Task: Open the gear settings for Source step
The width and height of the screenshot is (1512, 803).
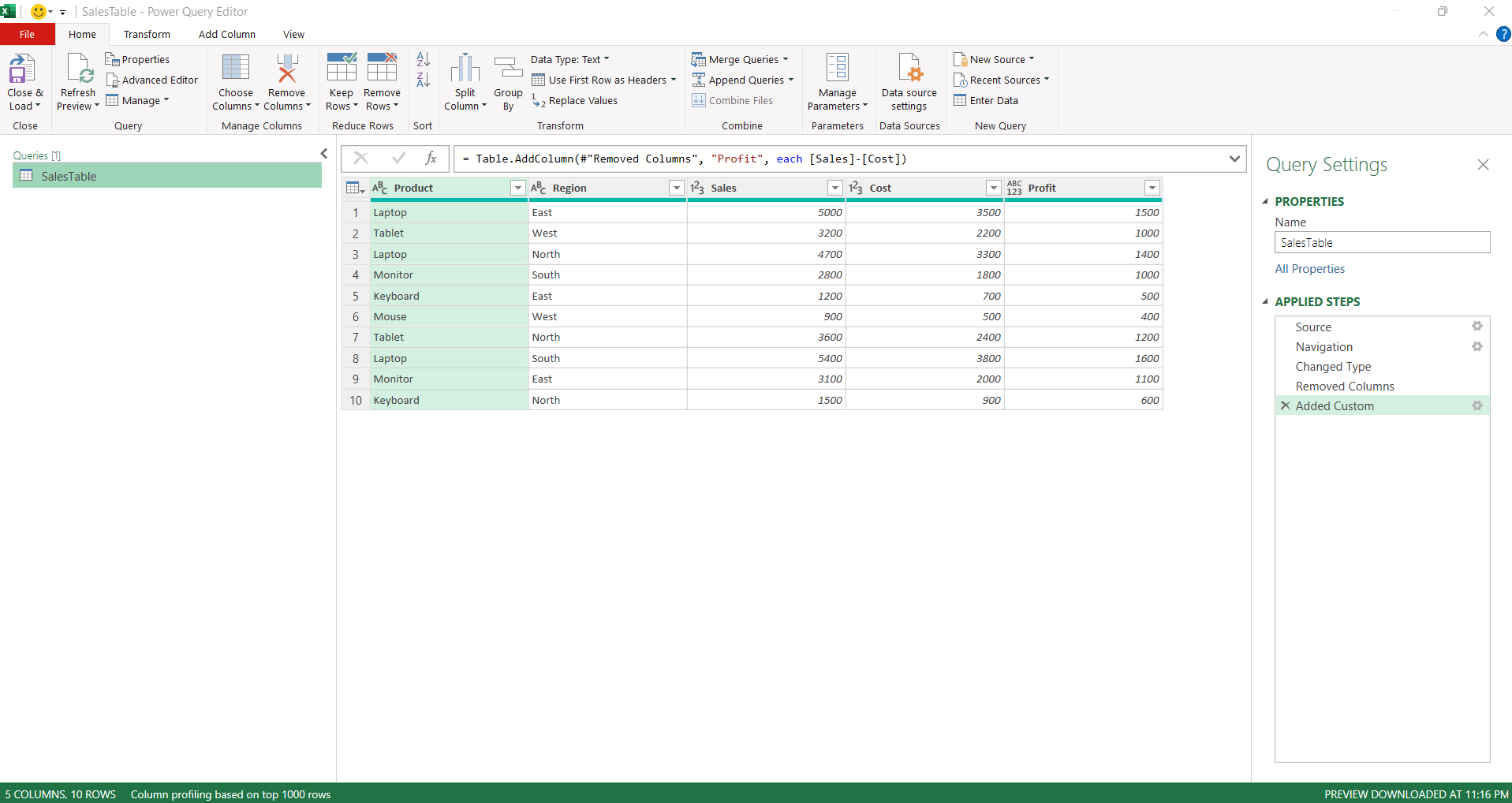Action: coord(1477,327)
